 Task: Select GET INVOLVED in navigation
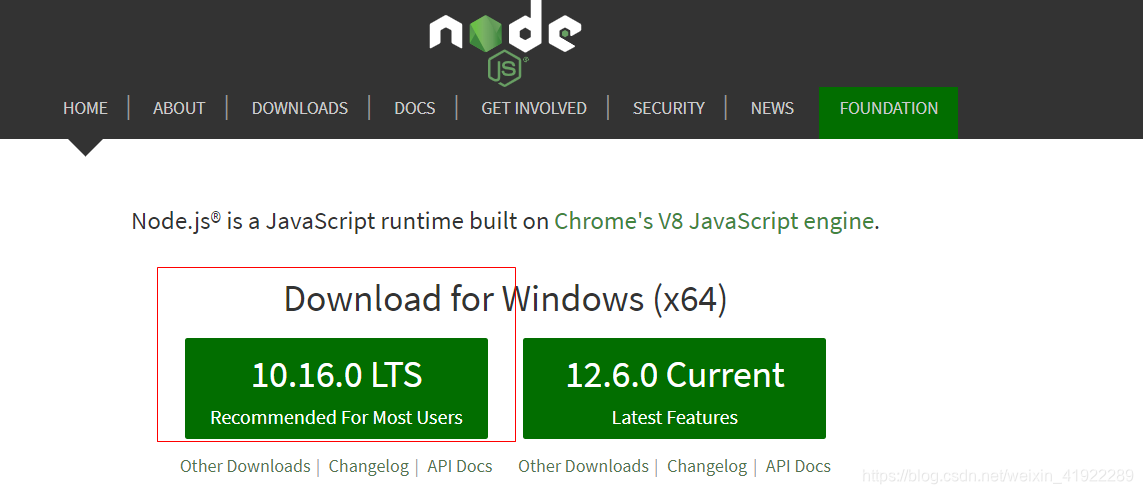point(534,109)
